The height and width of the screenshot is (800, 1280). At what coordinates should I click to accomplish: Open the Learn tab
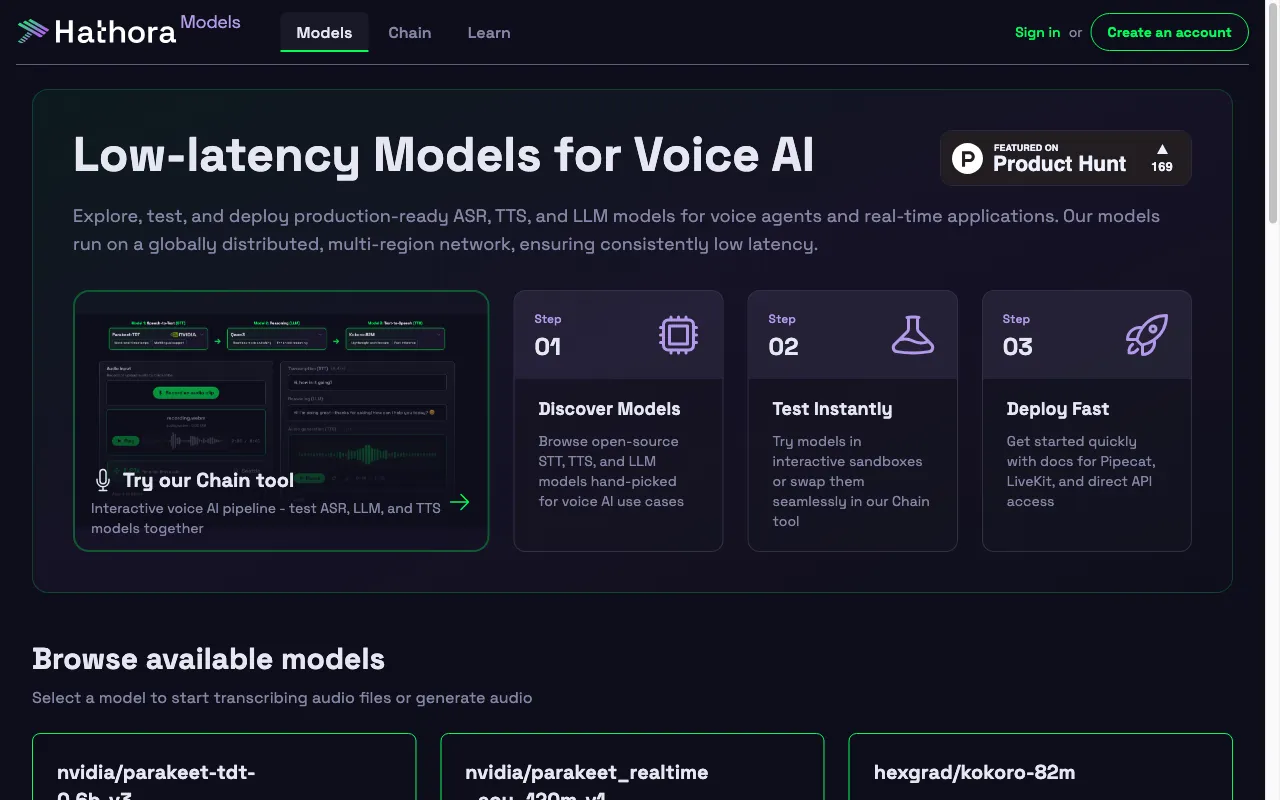click(x=489, y=32)
